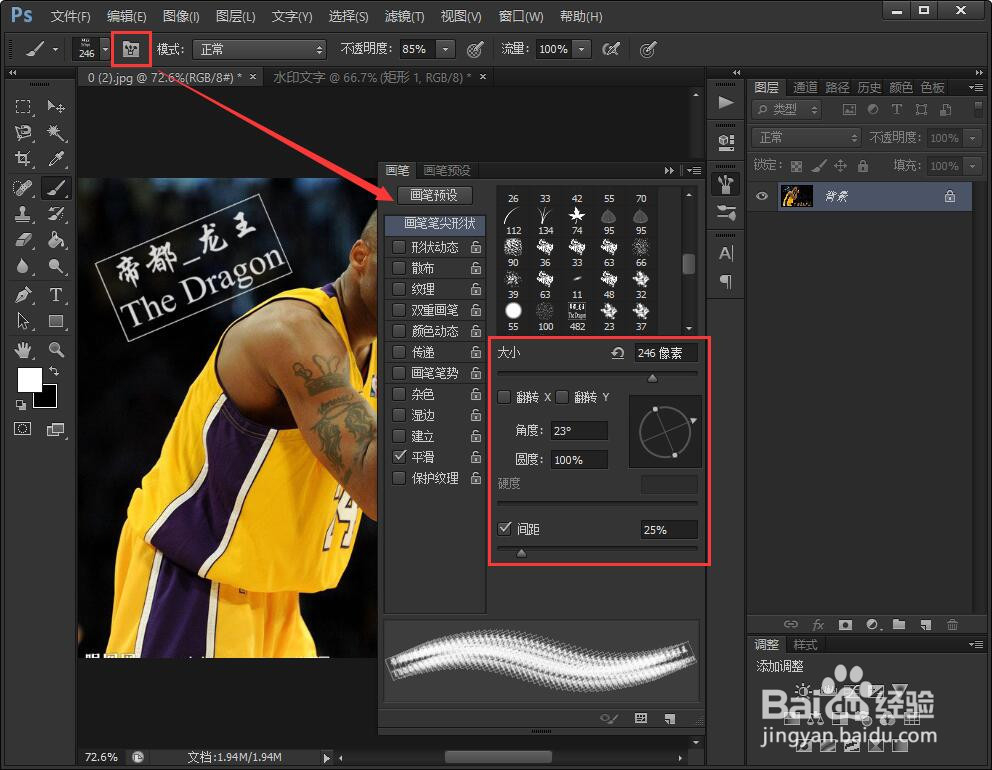The image size is (992, 770).
Task: Open the 滤镜(T) menu
Action: pyautogui.click(x=404, y=16)
